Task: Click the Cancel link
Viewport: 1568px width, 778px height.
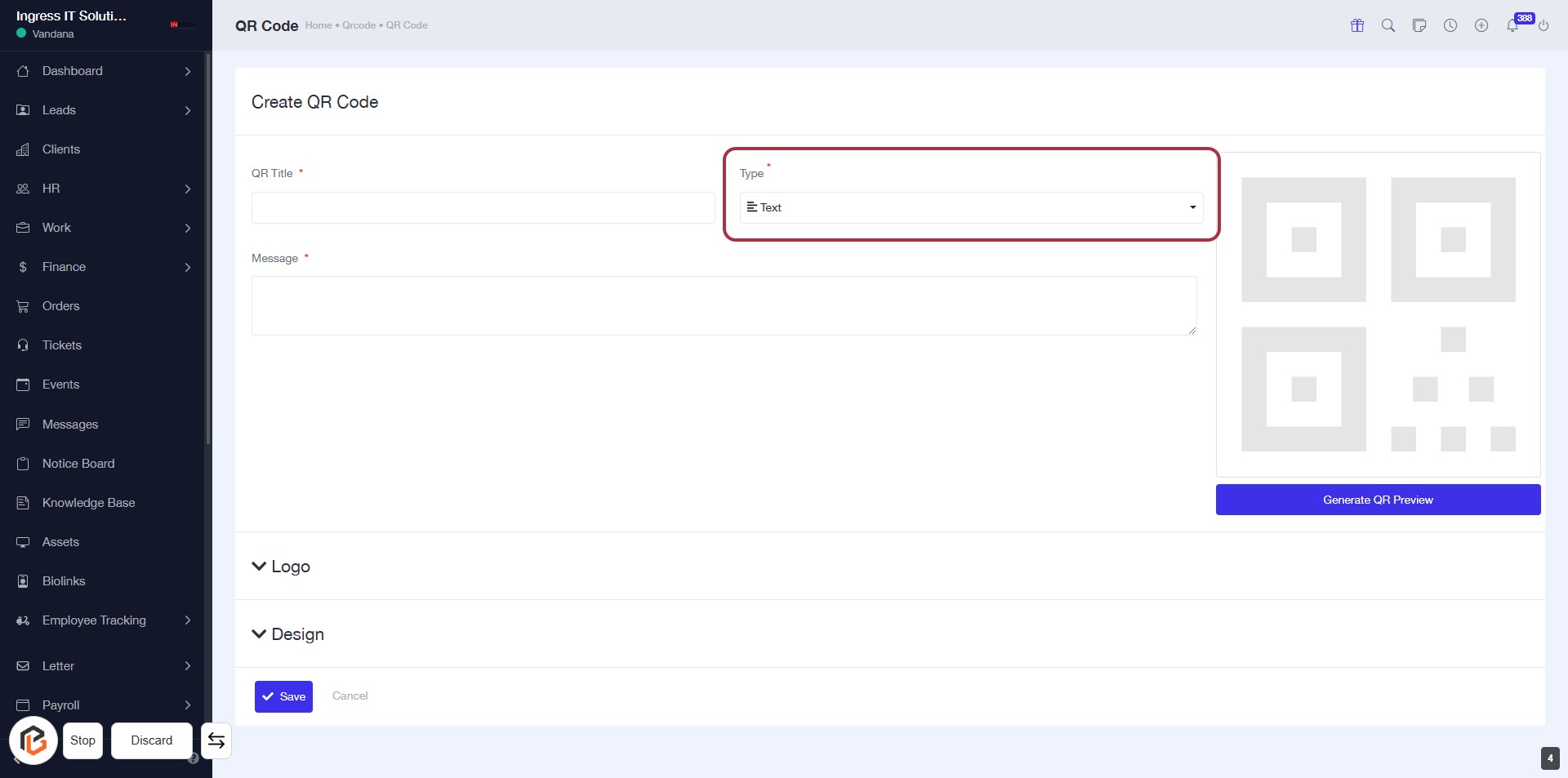Action: (350, 696)
